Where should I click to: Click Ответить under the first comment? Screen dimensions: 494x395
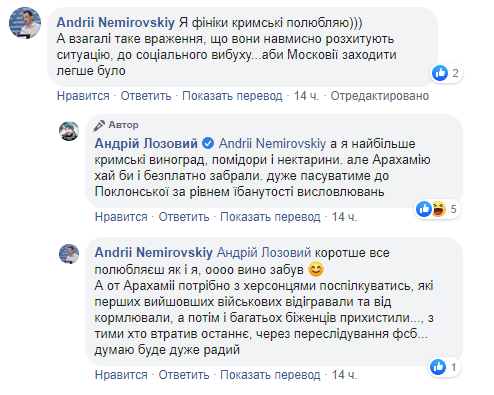(146, 96)
